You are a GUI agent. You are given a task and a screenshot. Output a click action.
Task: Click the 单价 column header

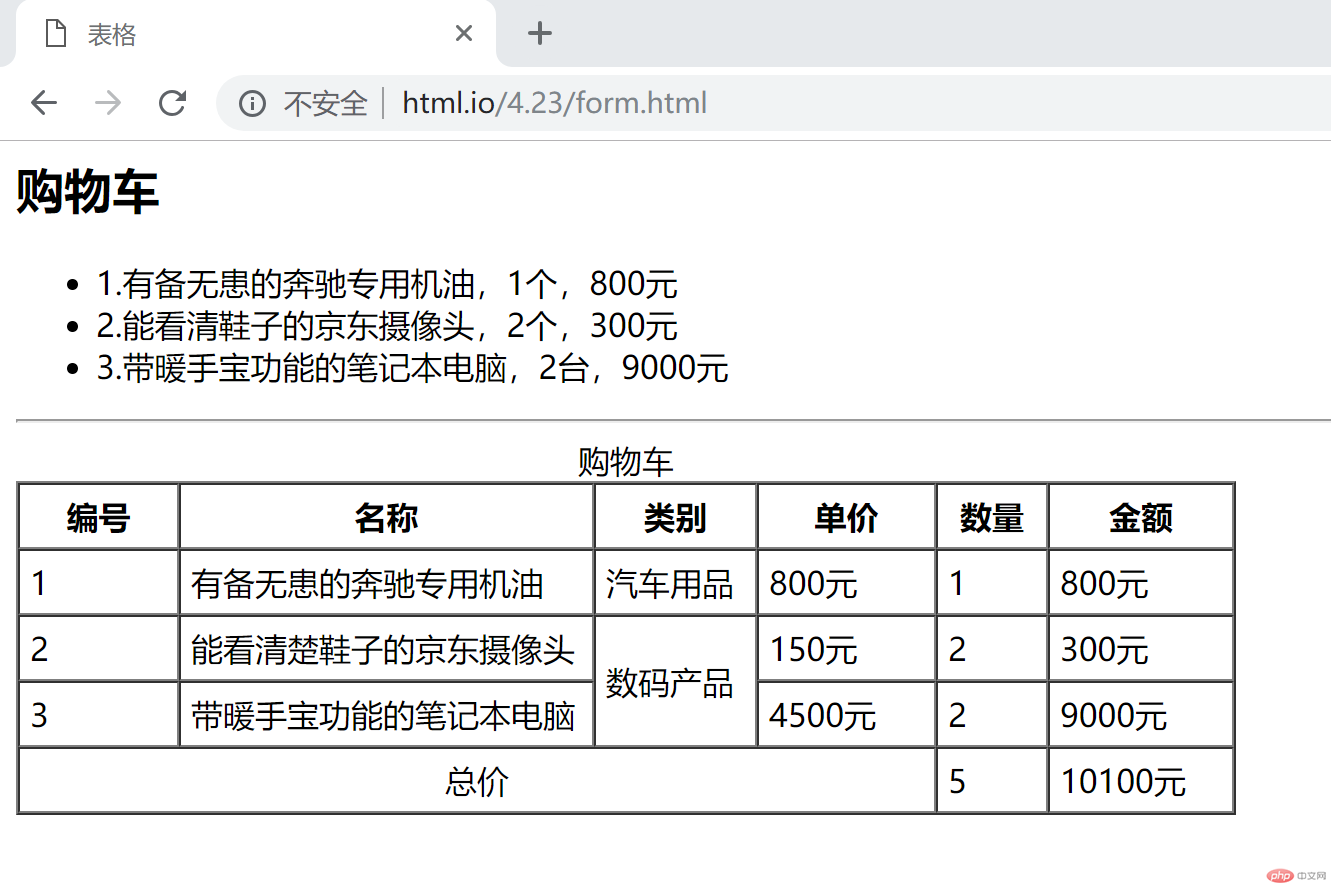coord(846,518)
